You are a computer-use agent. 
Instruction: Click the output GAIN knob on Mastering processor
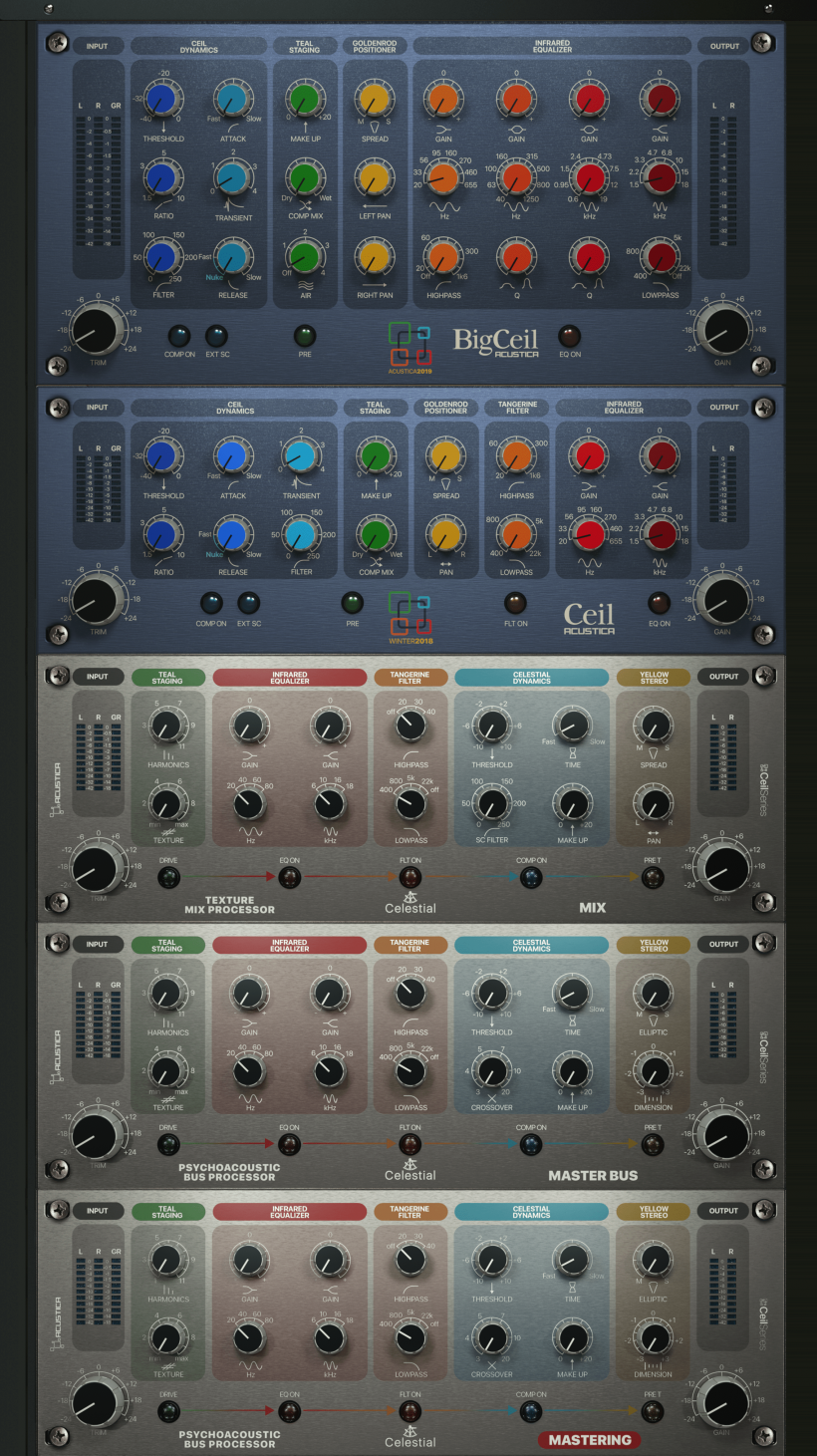pyautogui.click(x=721, y=1405)
